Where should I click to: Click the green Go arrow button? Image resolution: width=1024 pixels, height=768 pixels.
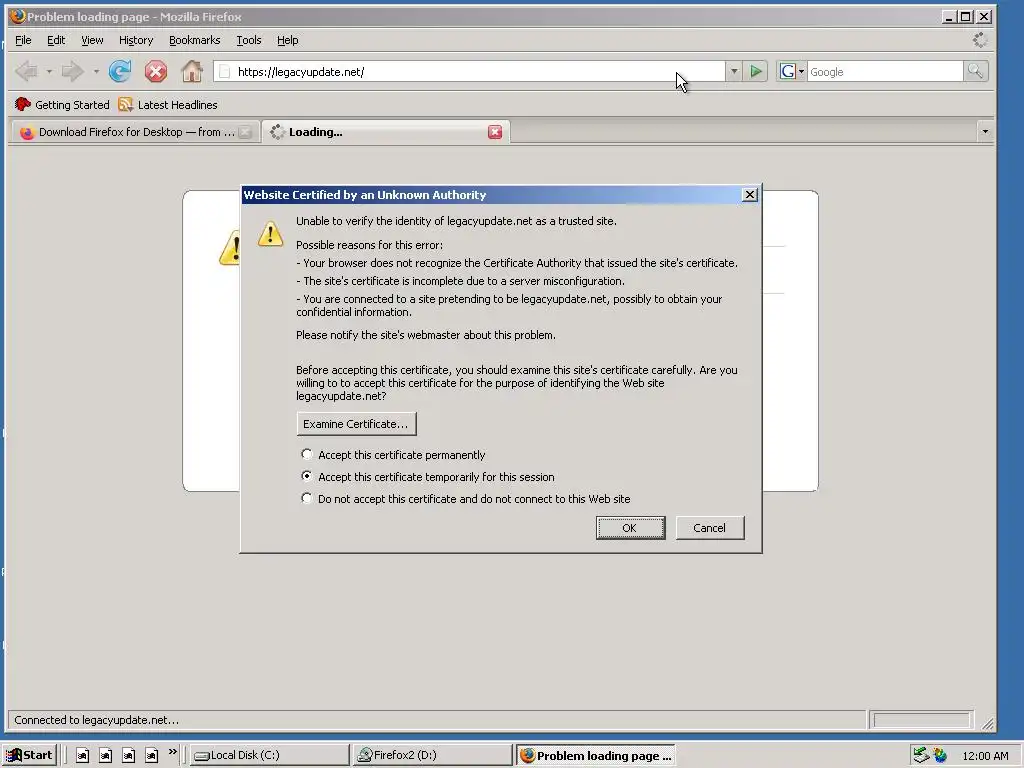756,71
